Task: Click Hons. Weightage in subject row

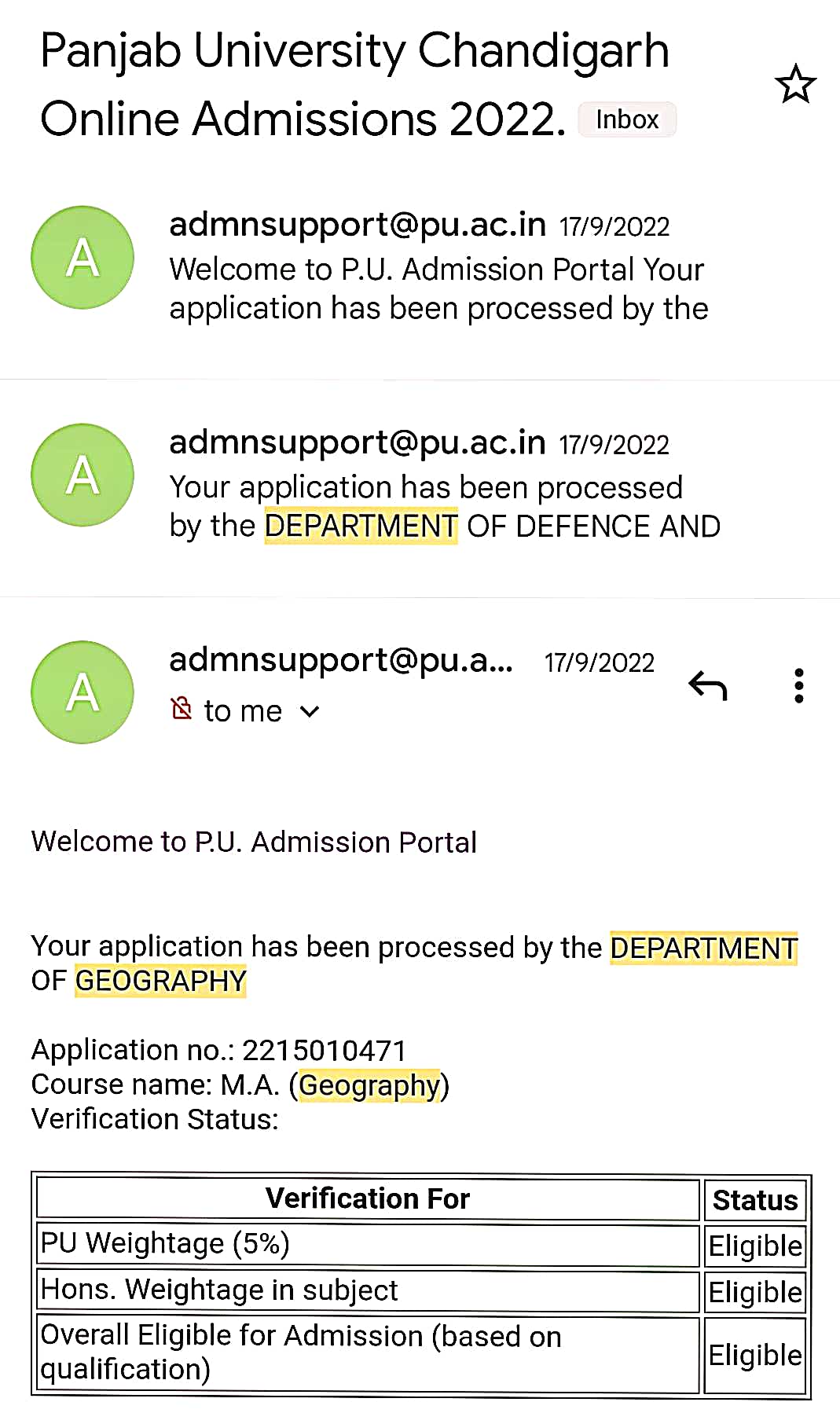Action: coord(368,1291)
